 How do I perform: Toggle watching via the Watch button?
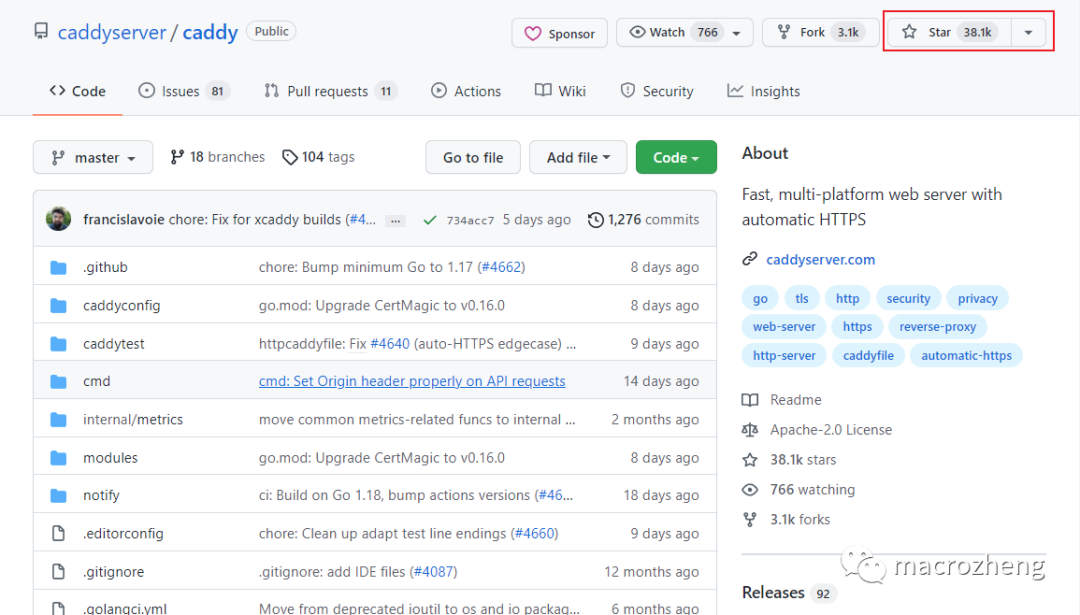coord(665,31)
